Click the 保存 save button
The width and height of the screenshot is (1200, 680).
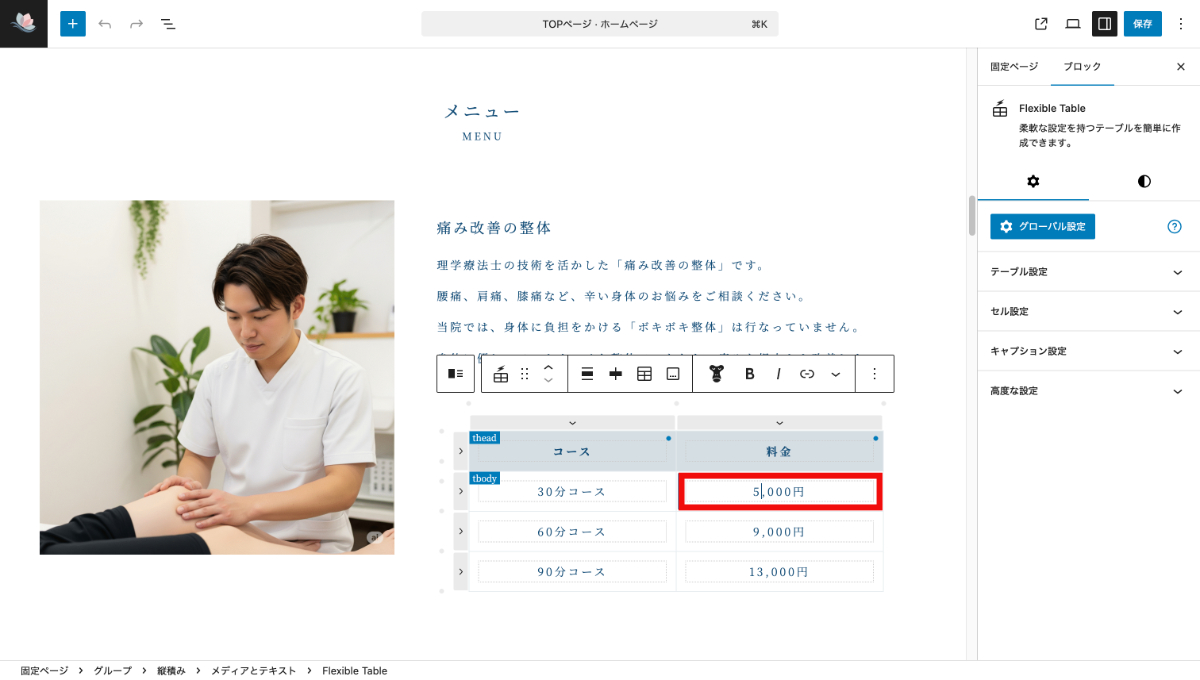pyautogui.click(x=1142, y=23)
